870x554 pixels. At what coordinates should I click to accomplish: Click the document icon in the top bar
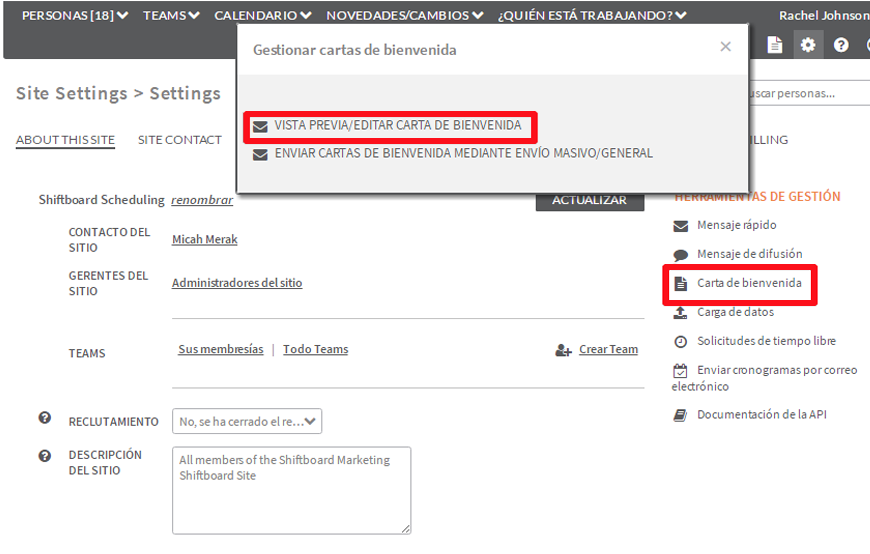775,45
